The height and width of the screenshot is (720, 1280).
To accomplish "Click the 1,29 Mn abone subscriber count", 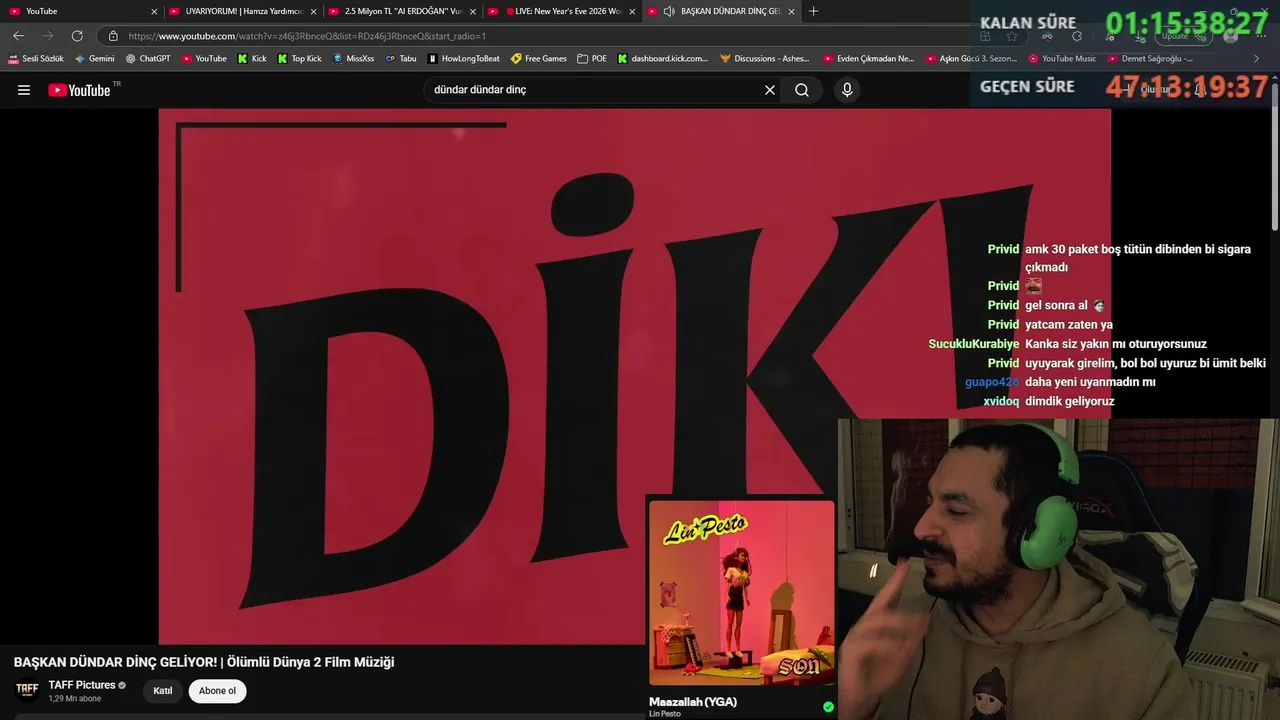I will 75,699.
